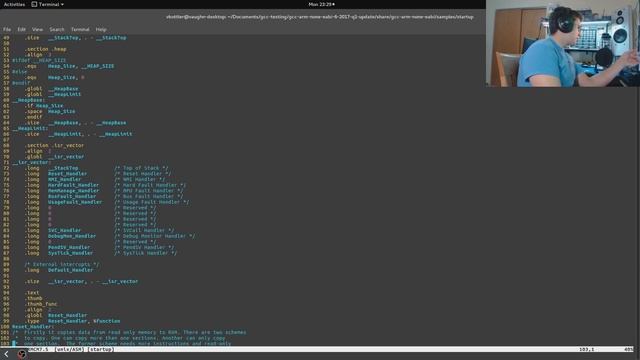Click the Debug Monitor Handler comment

(154, 236)
